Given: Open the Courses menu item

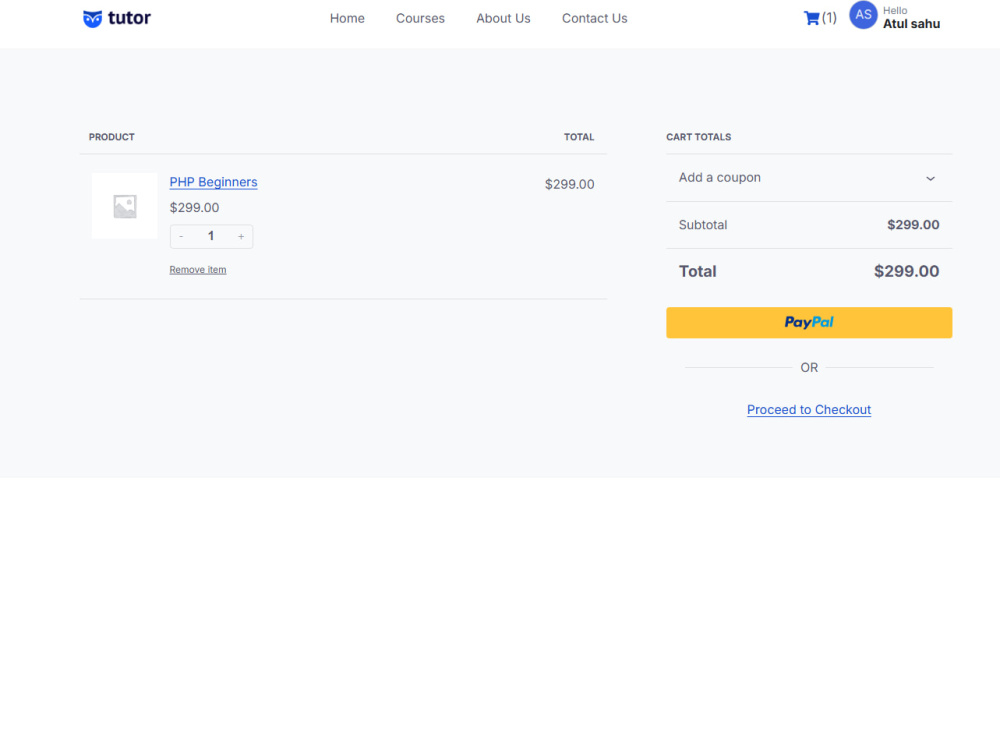Looking at the screenshot, I should point(420,18).
